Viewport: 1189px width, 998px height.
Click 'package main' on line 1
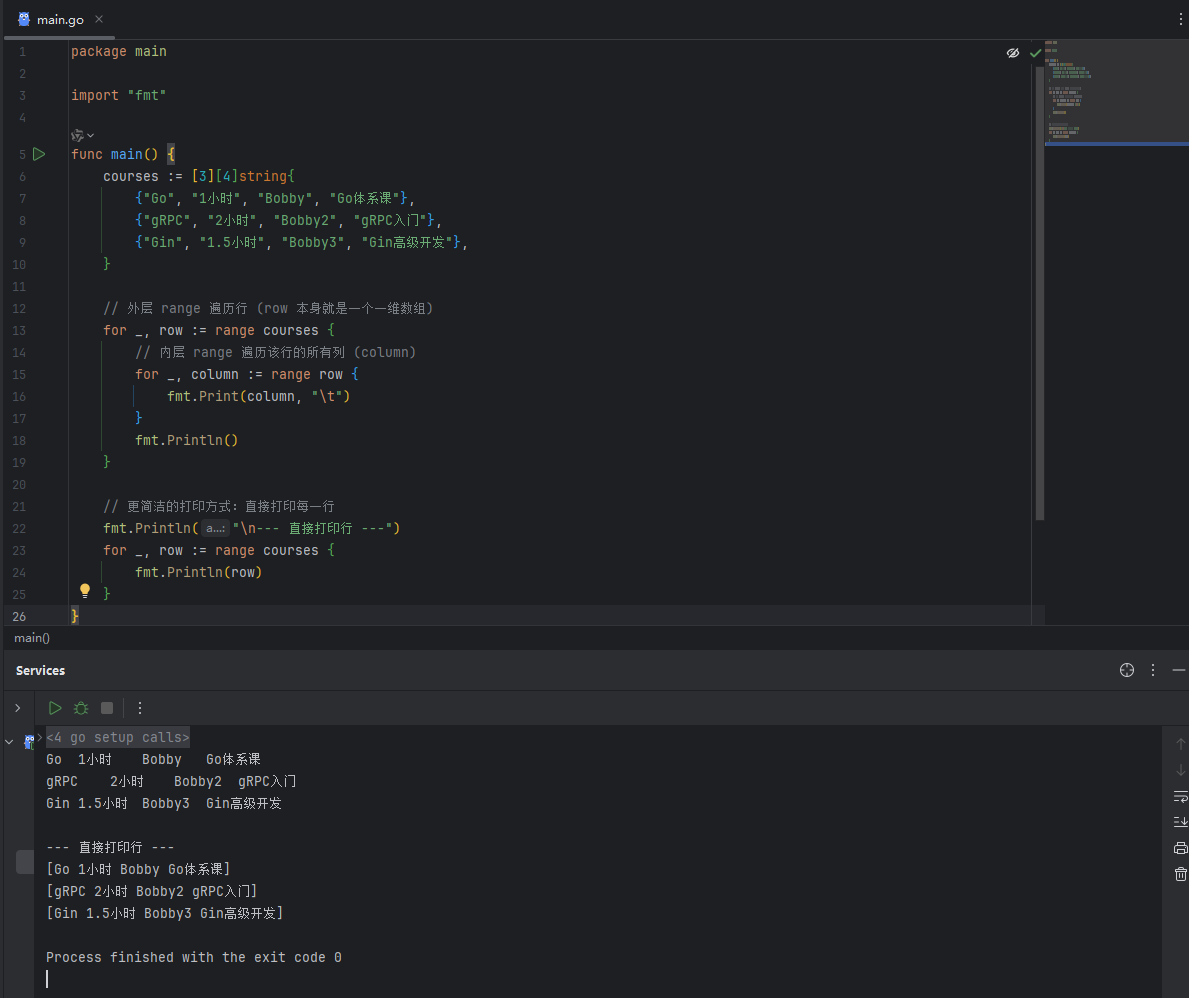[118, 52]
